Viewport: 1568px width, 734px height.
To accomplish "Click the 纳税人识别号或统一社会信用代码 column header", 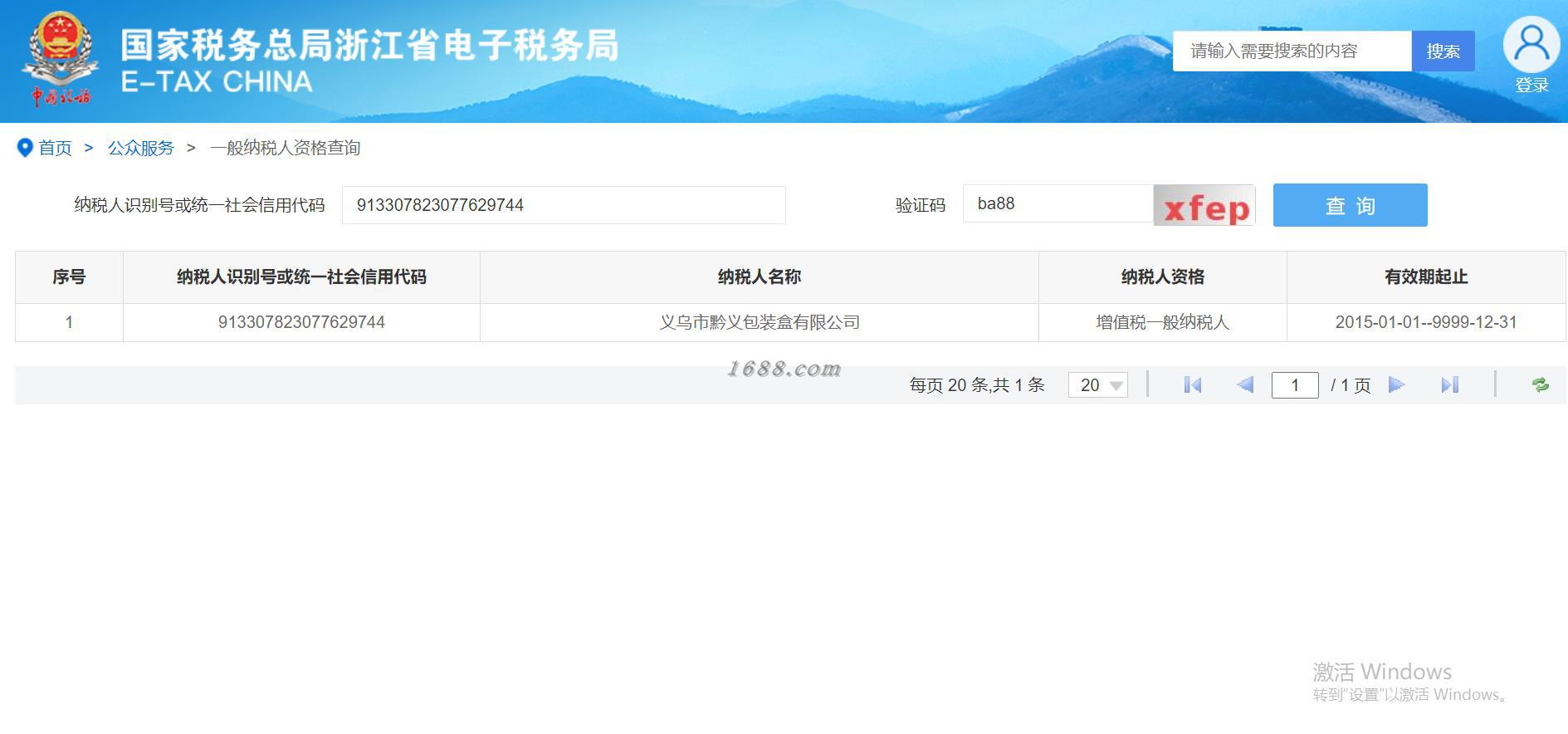I will (301, 277).
